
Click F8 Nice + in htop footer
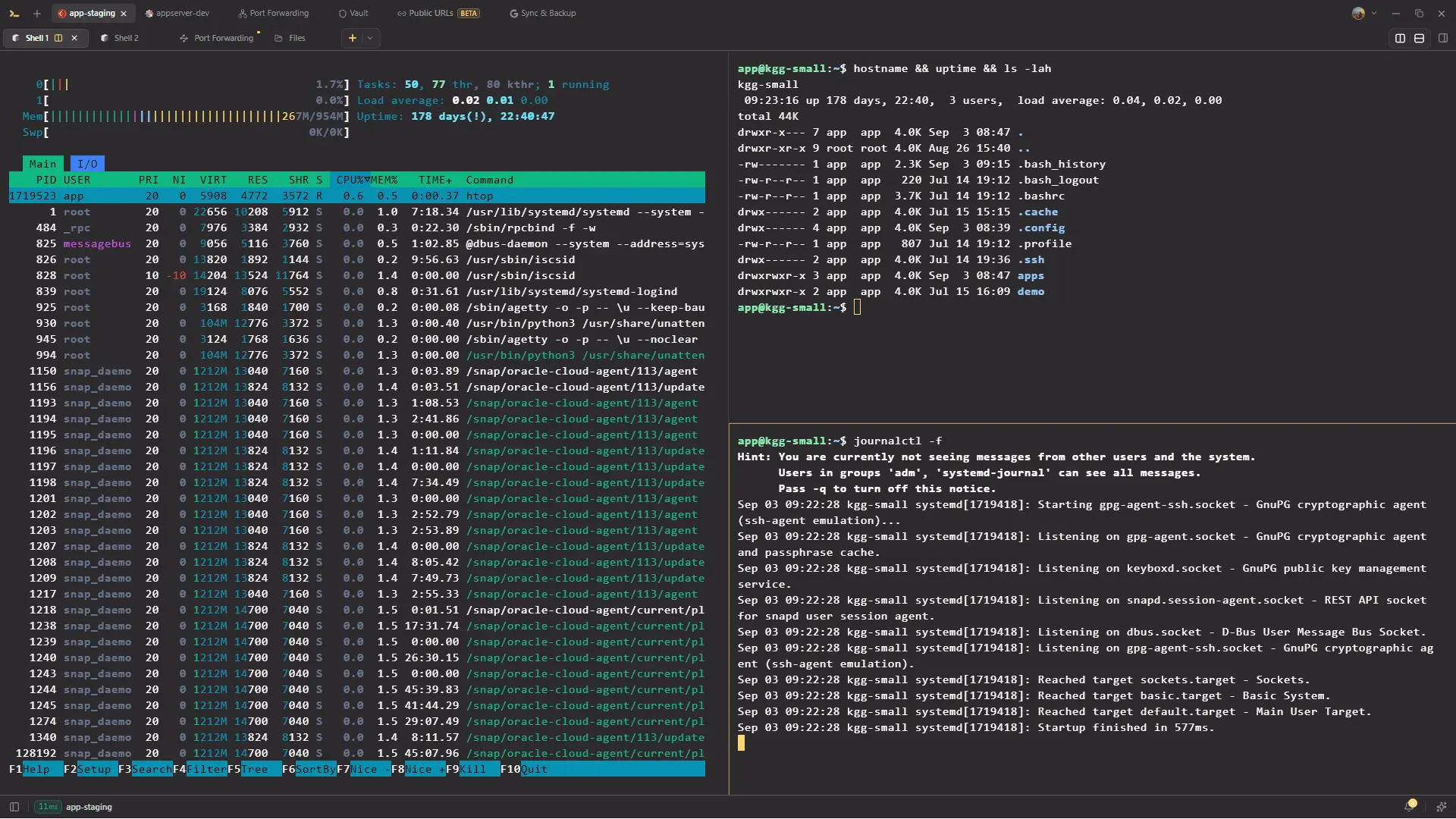(418, 769)
